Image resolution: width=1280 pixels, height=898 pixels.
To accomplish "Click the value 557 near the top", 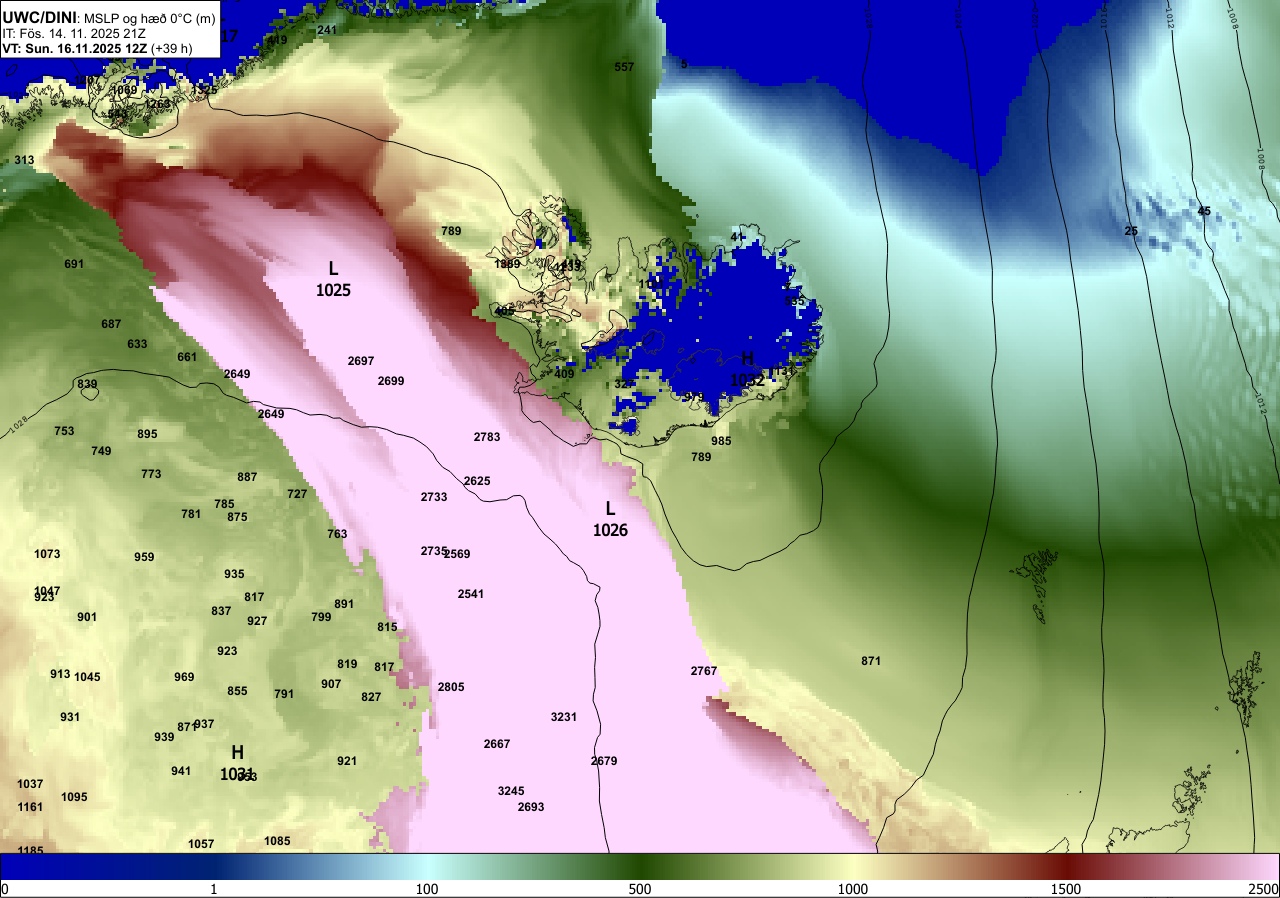I will (x=624, y=67).
